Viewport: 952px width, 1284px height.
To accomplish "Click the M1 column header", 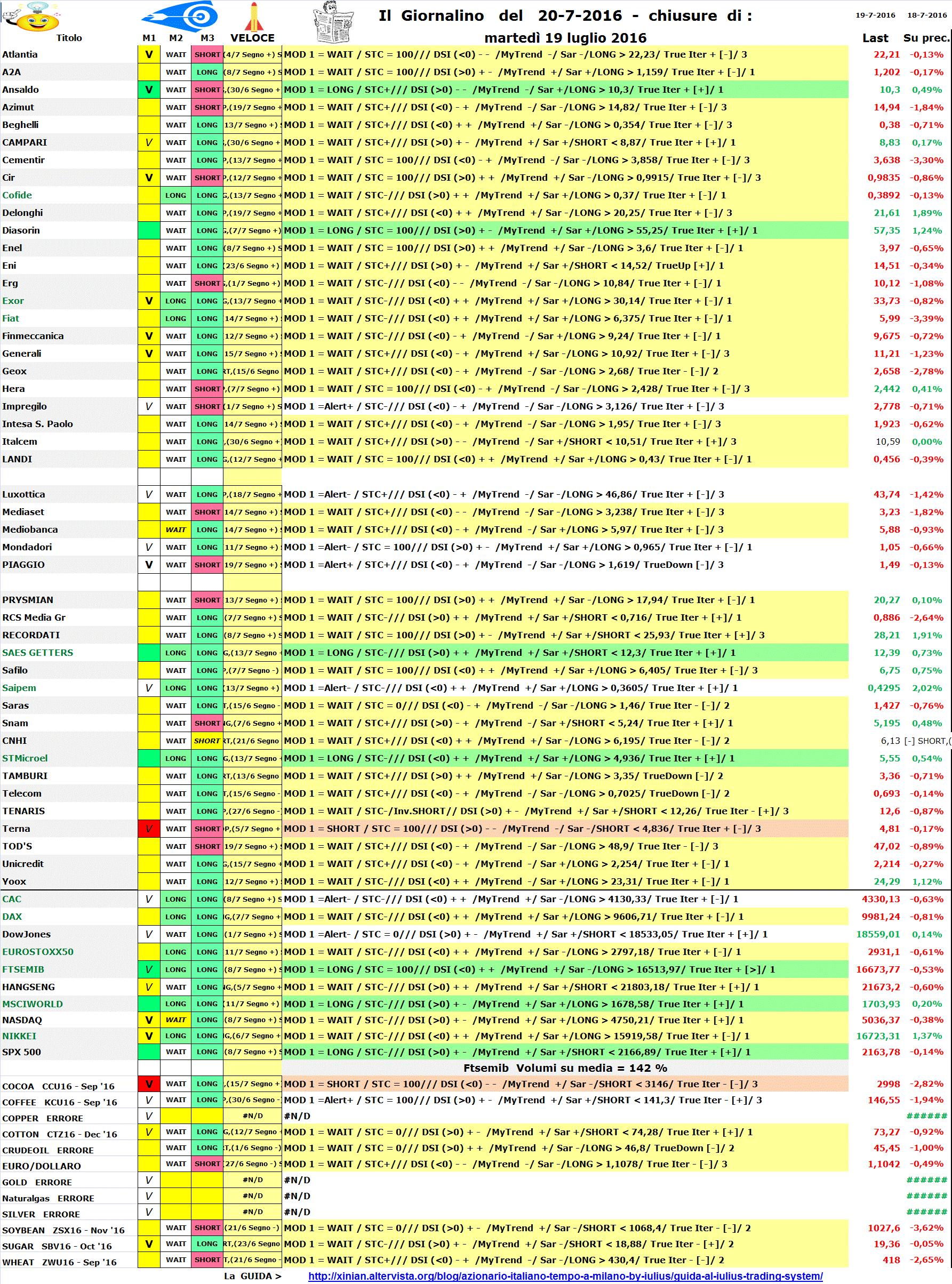I will pos(149,38).
